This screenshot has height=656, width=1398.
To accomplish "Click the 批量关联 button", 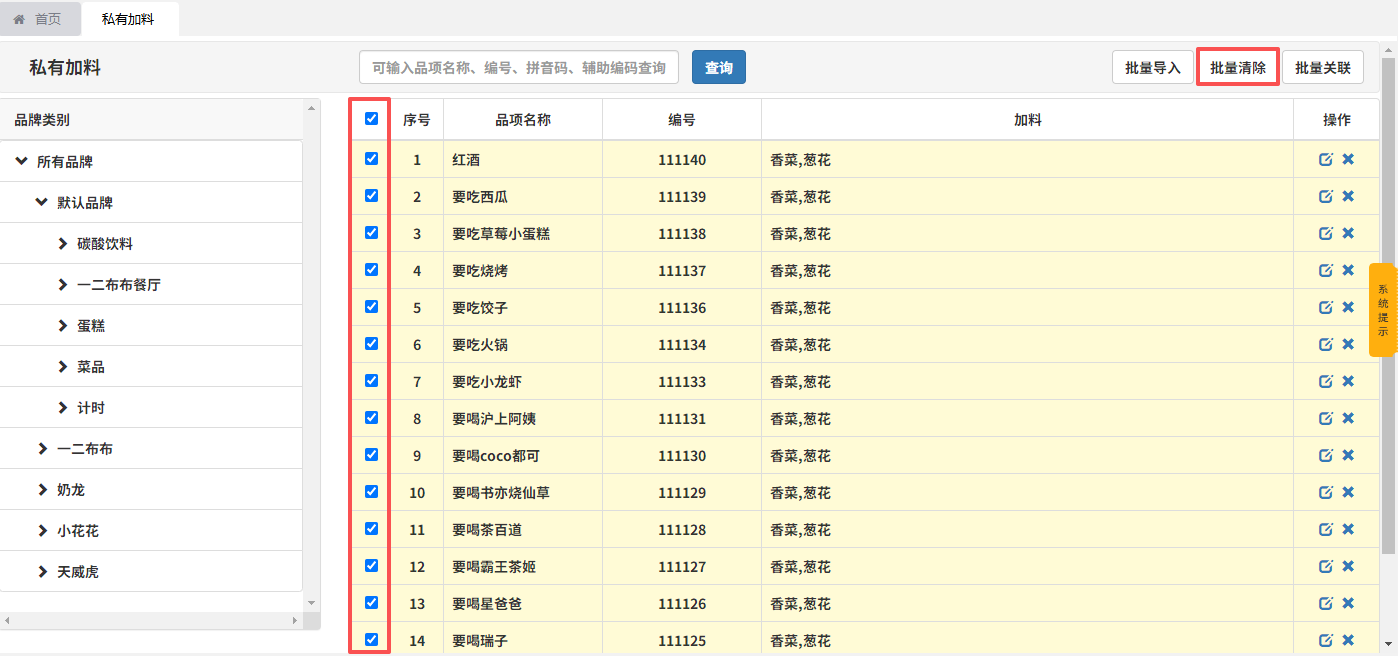I will [1323, 67].
